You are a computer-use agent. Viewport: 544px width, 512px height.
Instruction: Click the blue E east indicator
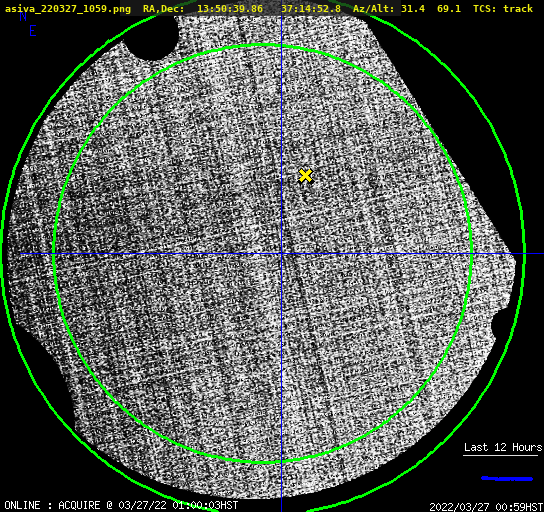point(33,31)
